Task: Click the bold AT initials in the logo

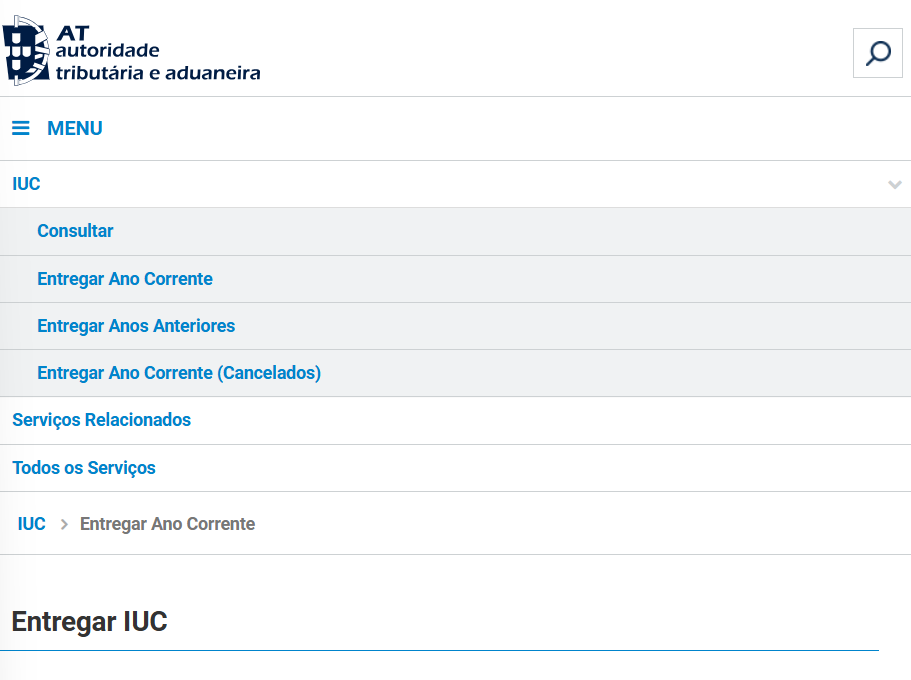Action: 73,32
